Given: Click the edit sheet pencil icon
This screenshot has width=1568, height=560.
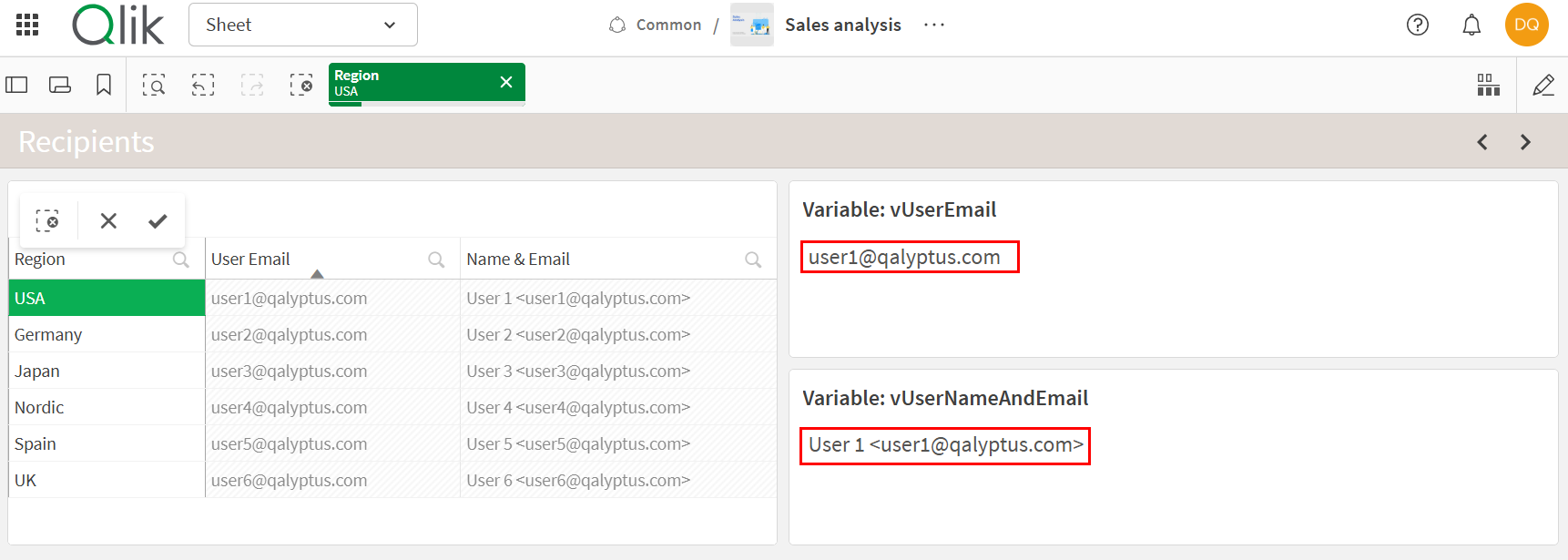Looking at the screenshot, I should pos(1543,85).
